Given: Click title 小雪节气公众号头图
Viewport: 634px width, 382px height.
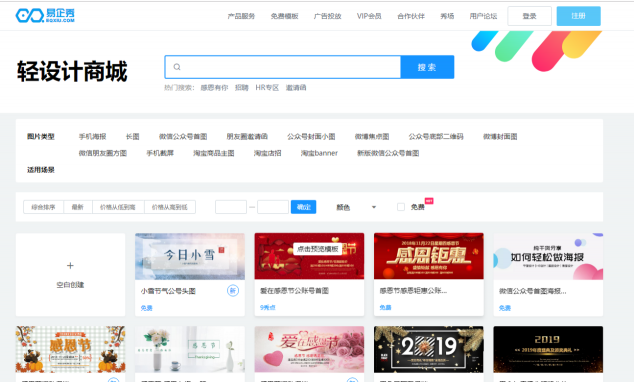Looking at the screenshot, I should 168,291.
